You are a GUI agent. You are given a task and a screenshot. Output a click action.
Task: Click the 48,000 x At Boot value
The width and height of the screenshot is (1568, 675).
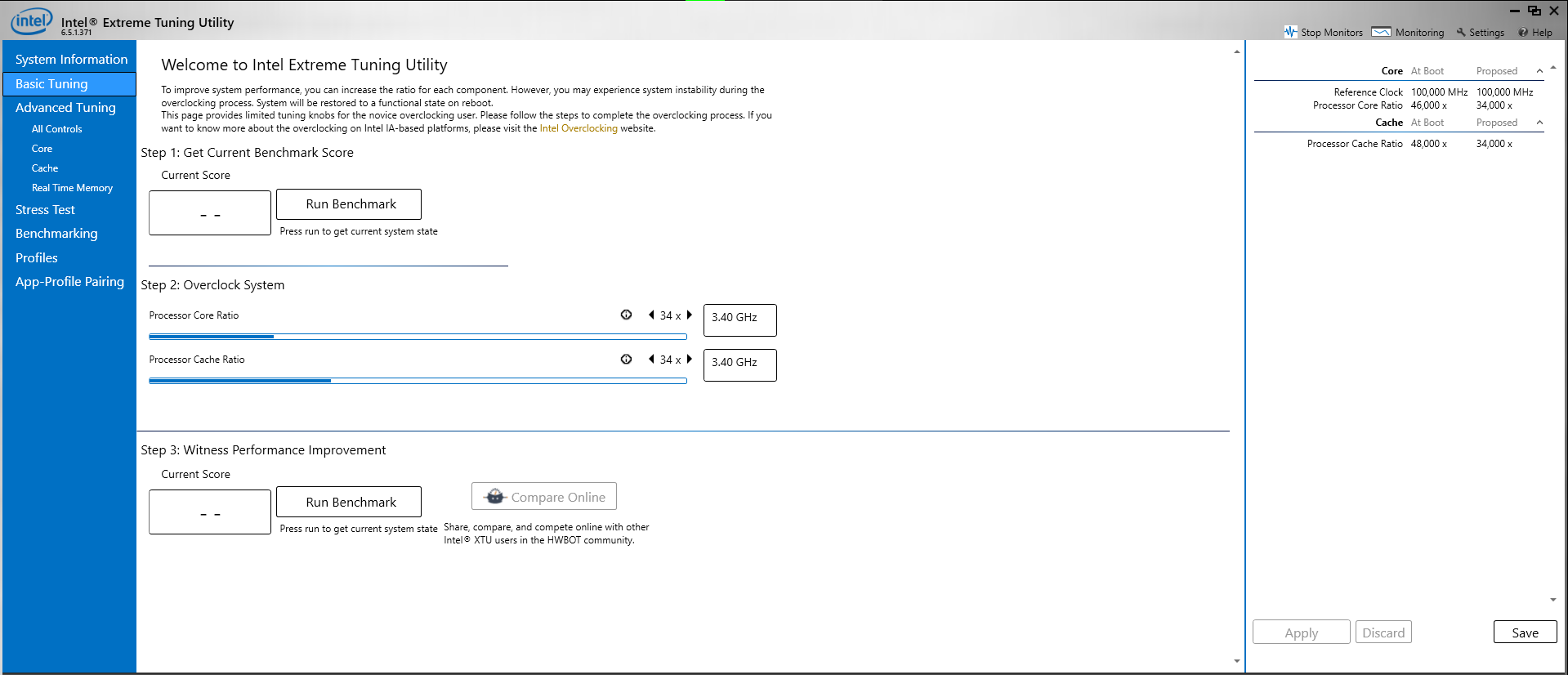pyautogui.click(x=1429, y=144)
